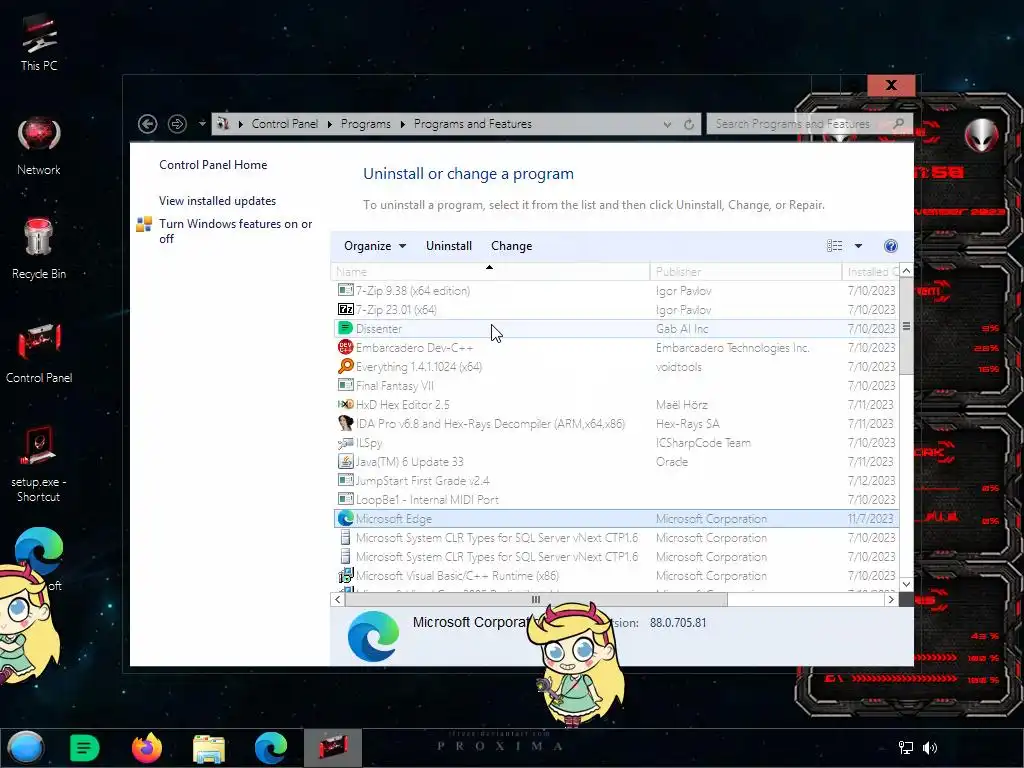Click the 7-Zip 23.01 program icon

[x=345, y=310]
